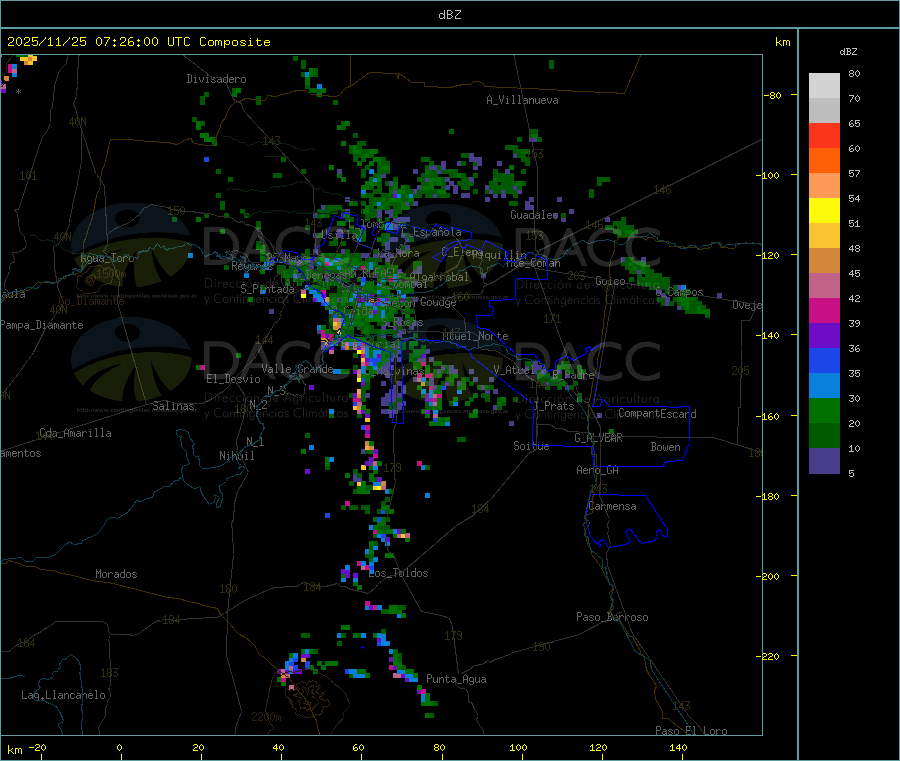Select the 'Punta_Agua' location label

[456, 679]
